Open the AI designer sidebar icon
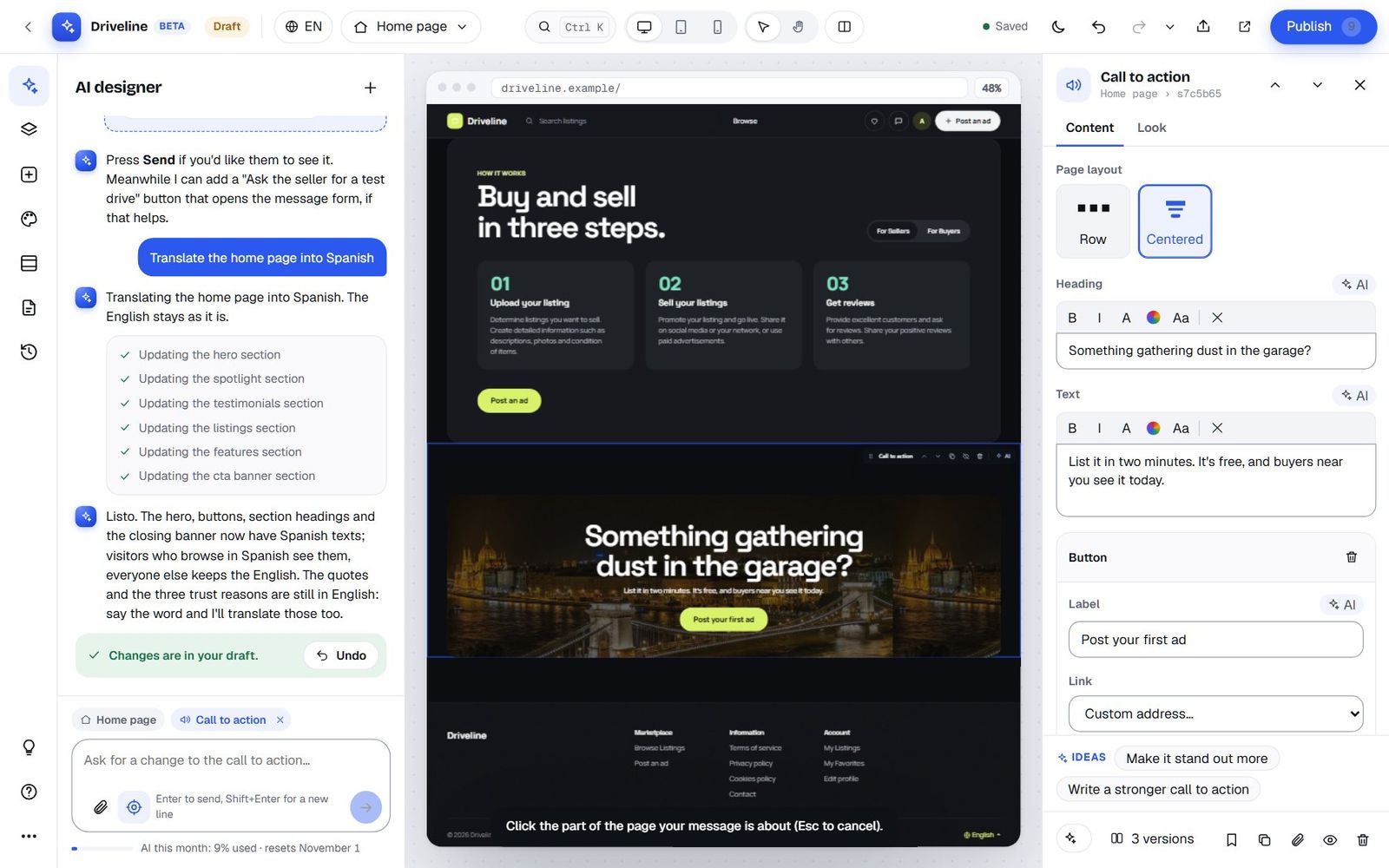The image size is (1389, 868). click(x=29, y=85)
